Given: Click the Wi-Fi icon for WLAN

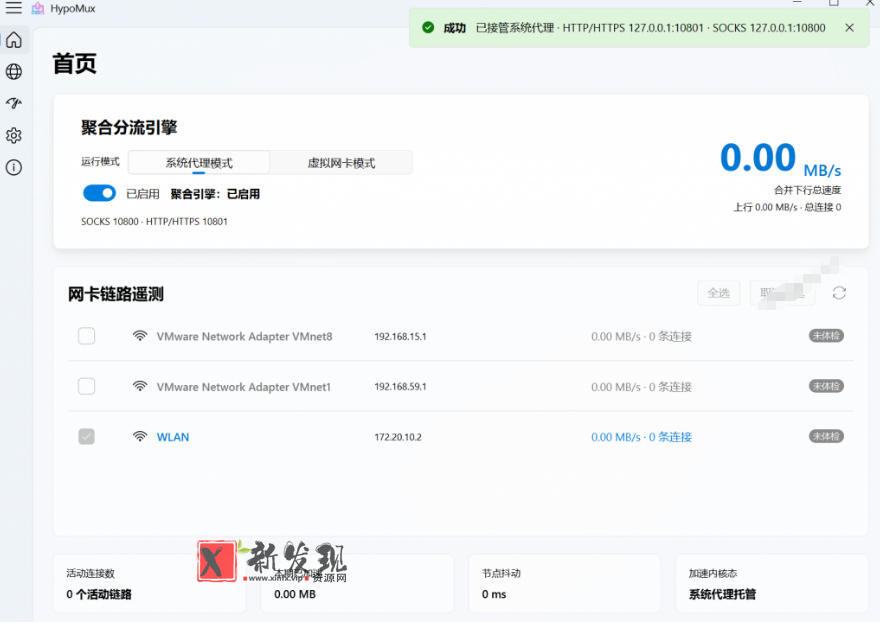Looking at the screenshot, I should tap(140, 436).
